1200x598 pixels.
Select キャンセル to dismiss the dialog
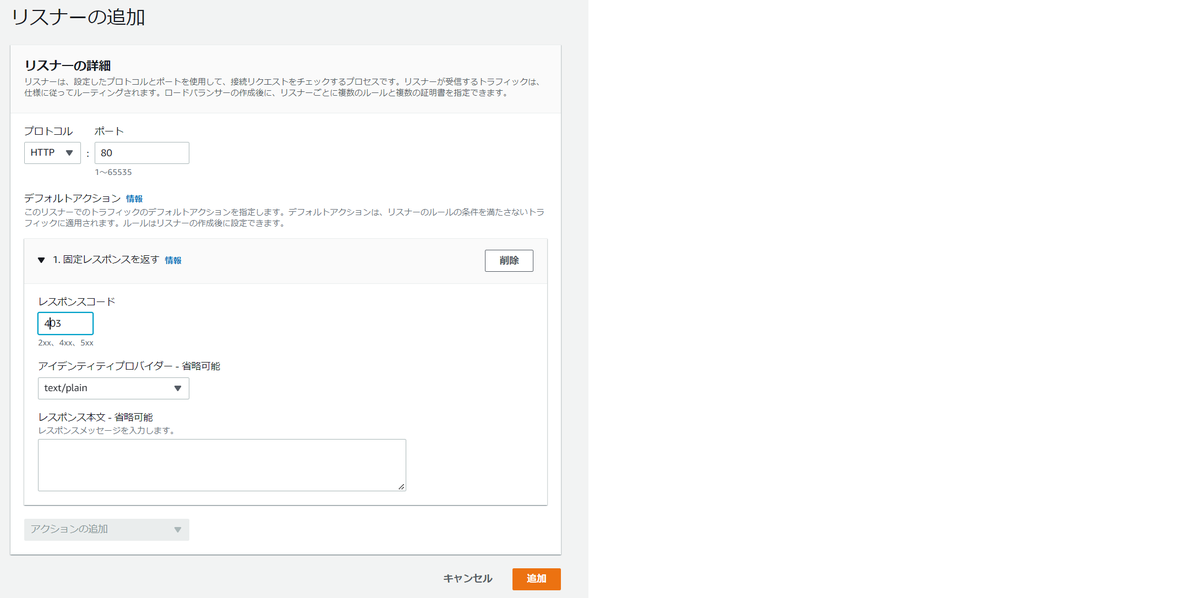[466, 578]
